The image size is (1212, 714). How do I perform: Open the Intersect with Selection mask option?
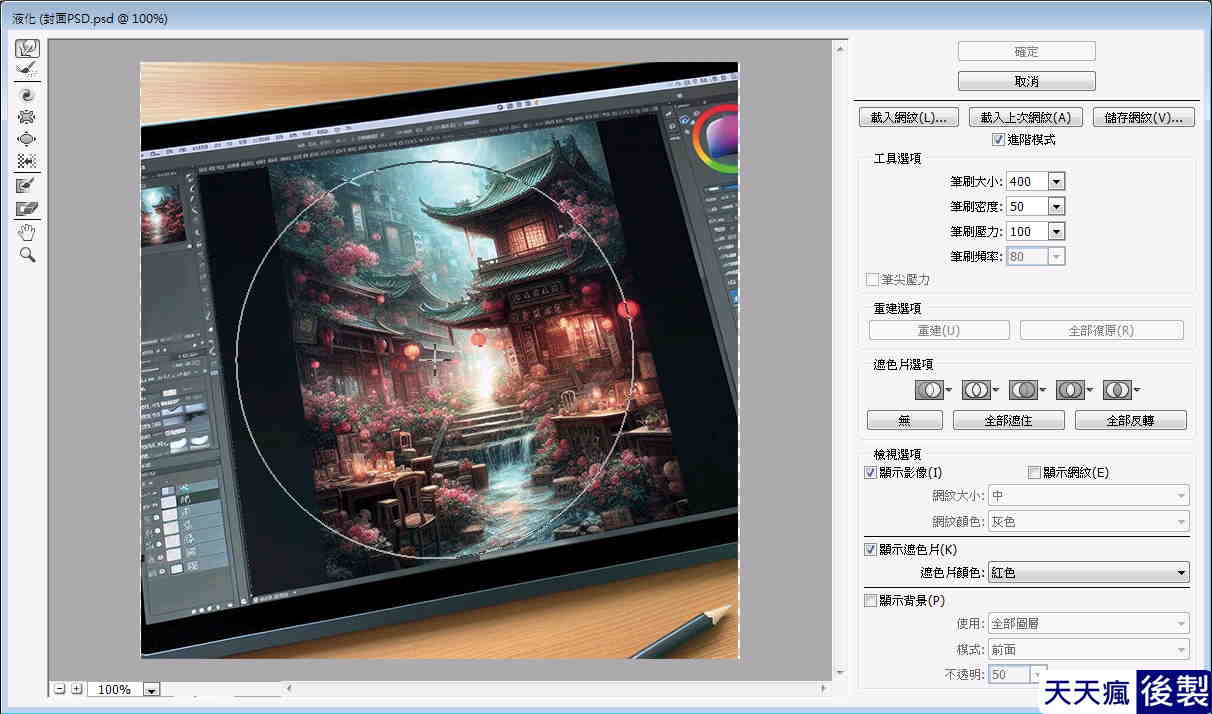pos(1074,390)
